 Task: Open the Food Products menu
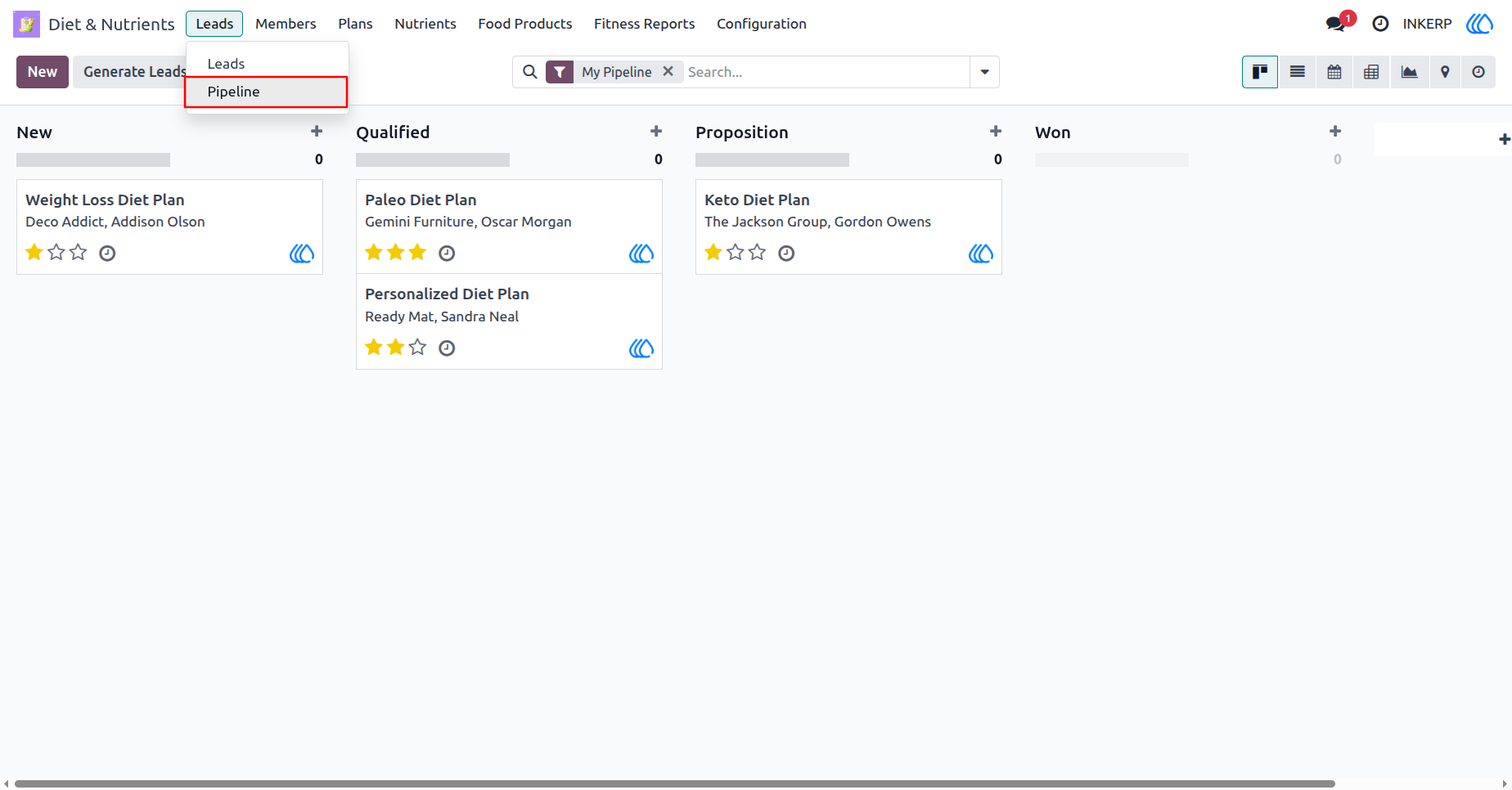[525, 24]
